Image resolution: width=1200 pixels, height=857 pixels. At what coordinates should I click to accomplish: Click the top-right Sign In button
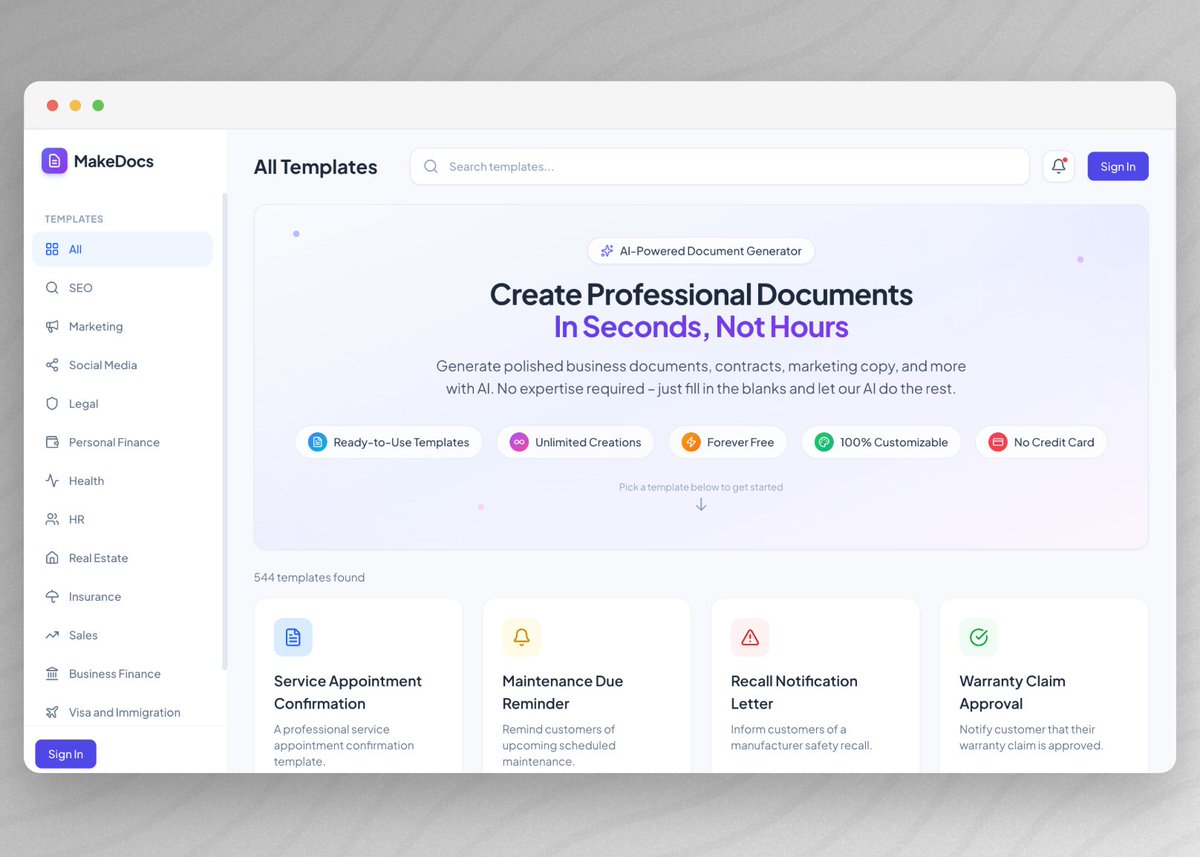1117,166
